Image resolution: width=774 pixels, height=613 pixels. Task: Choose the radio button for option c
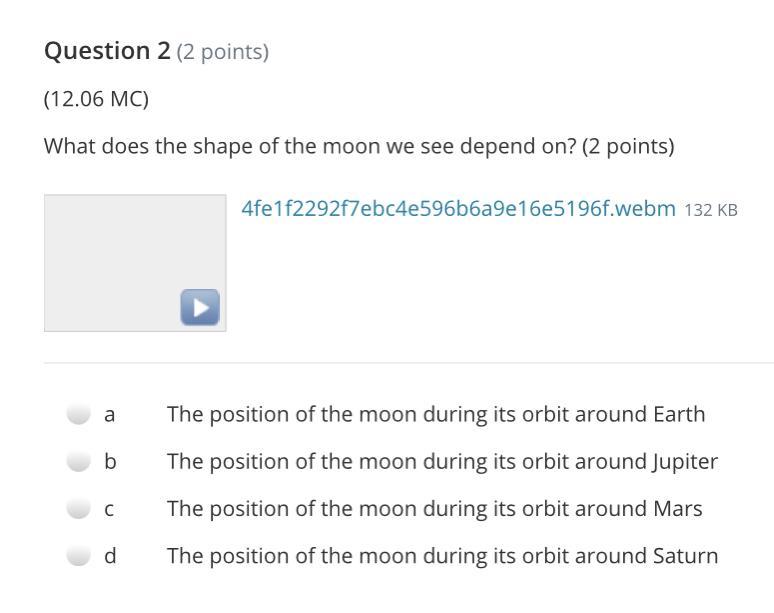point(79,508)
